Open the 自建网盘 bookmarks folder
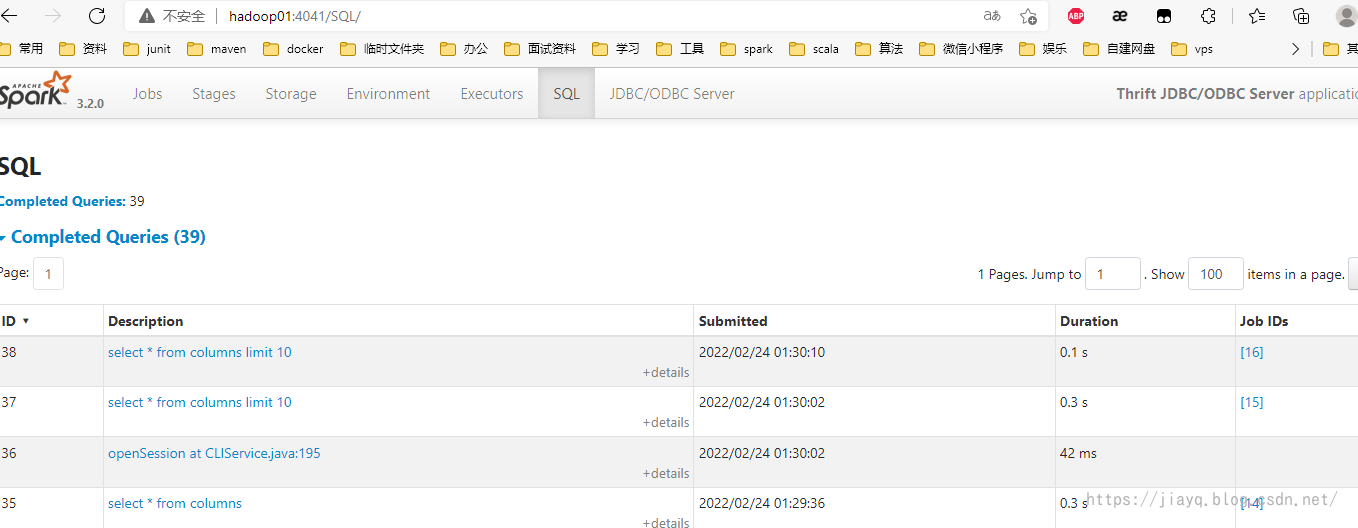 (x=1118, y=48)
